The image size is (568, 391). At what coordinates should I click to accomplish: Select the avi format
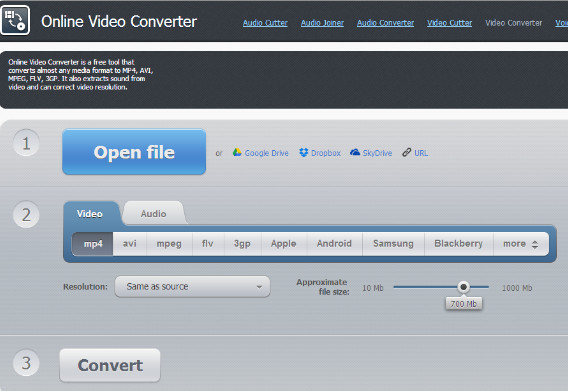[130, 244]
